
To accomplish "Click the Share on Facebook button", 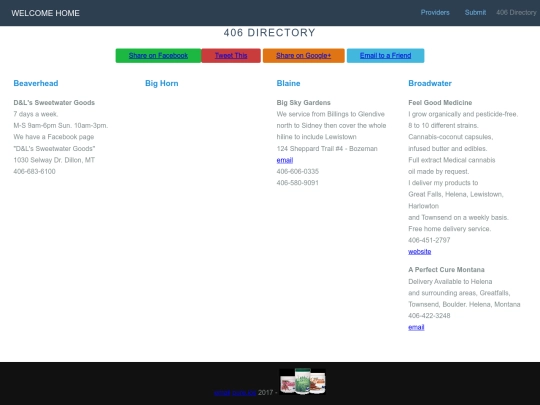I will [158, 55].
